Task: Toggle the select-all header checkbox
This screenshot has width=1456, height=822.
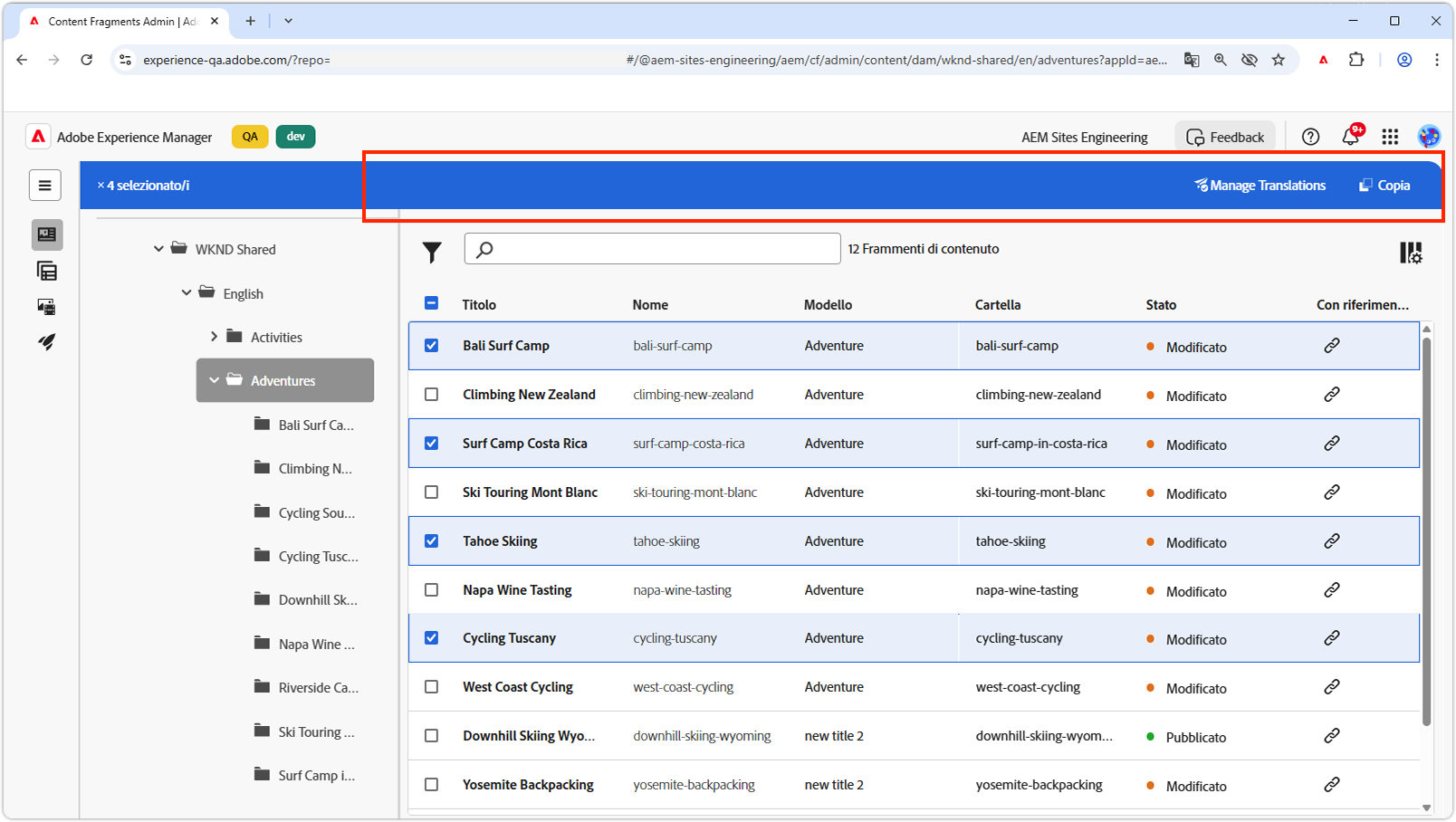Action: point(432,304)
